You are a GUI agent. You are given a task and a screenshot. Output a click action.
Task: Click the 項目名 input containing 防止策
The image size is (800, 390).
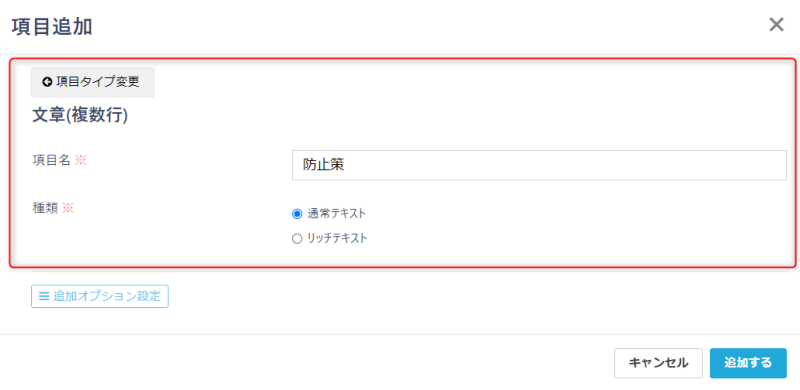539,165
